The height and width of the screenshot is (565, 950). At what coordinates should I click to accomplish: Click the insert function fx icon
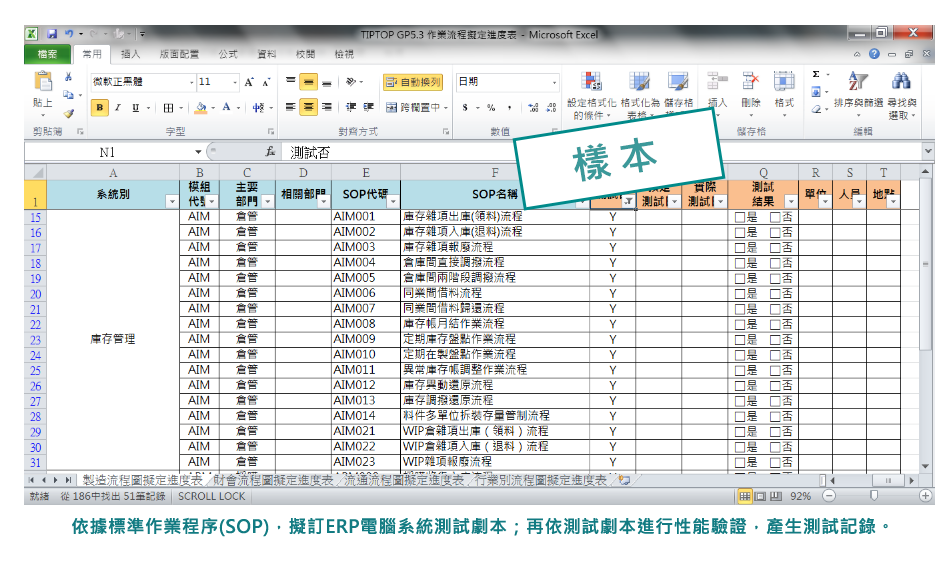click(270, 152)
